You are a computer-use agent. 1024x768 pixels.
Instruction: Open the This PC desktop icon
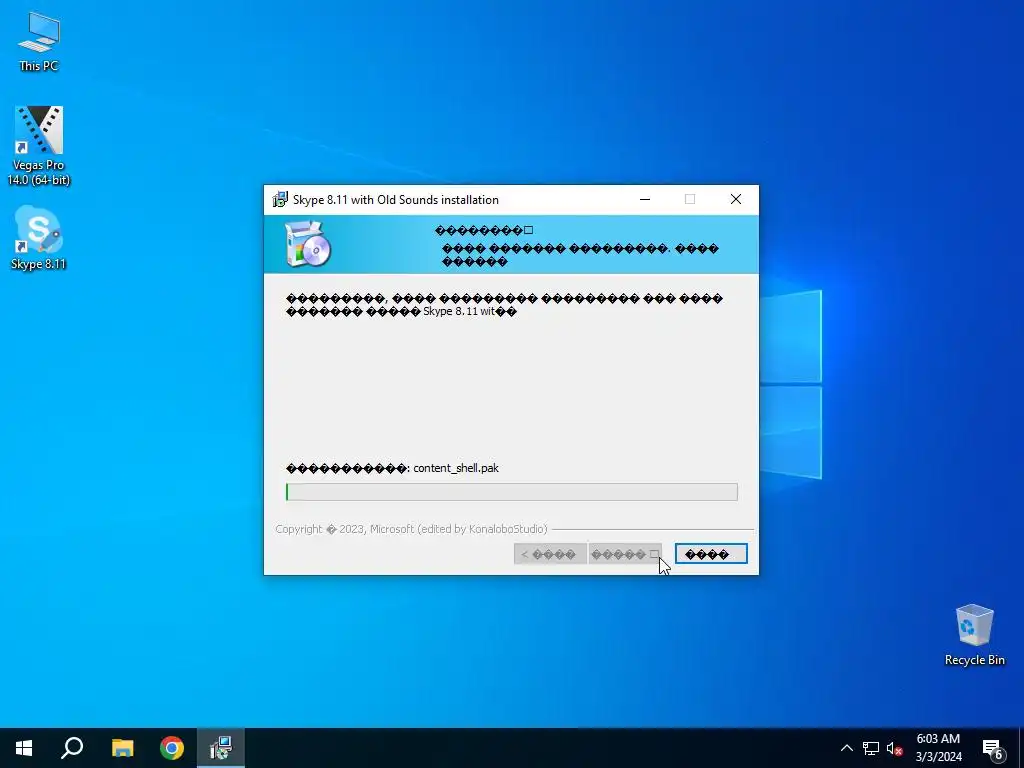39,42
